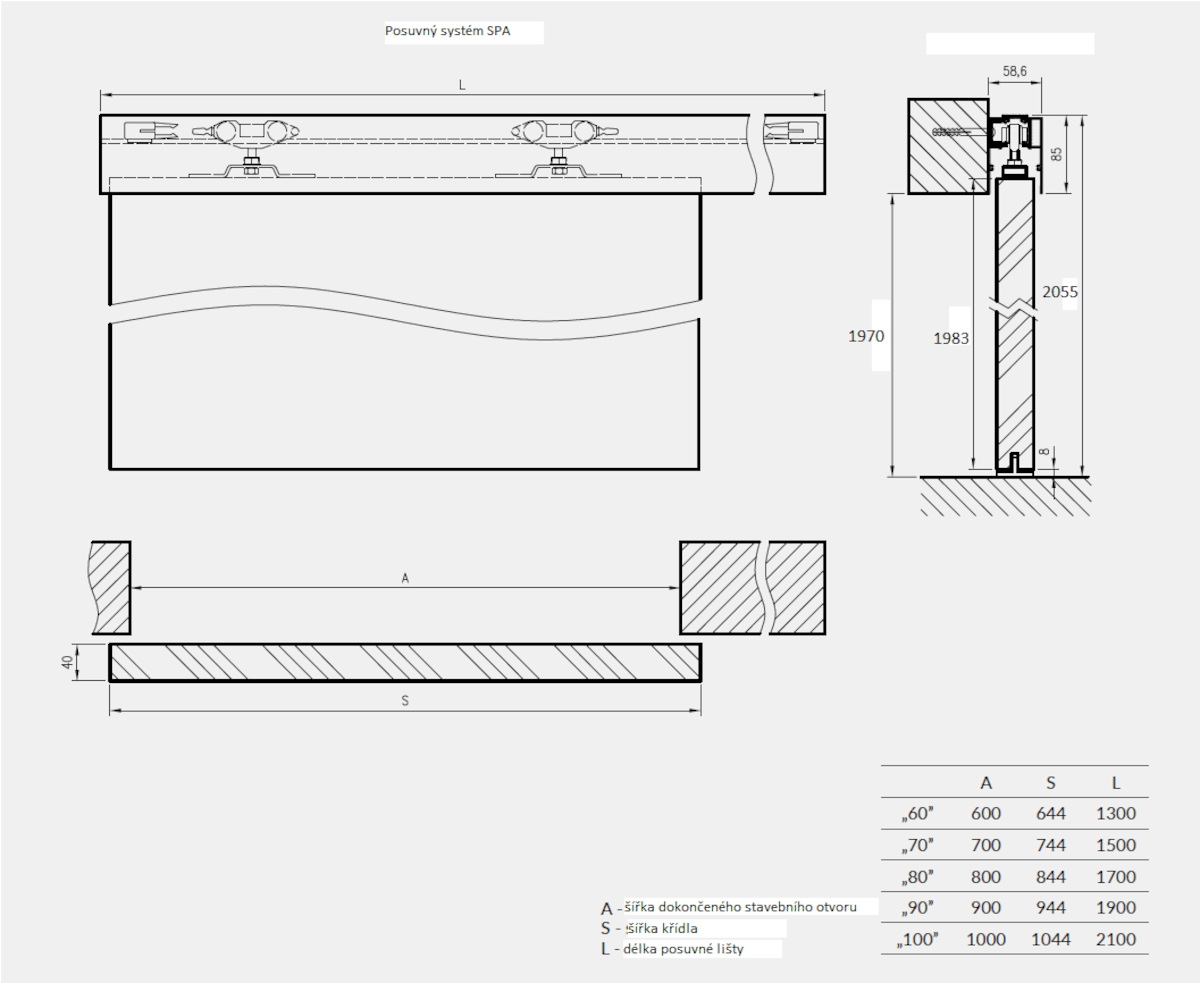
Task: Select the right end stopper in the rail
Action: [x=794, y=131]
